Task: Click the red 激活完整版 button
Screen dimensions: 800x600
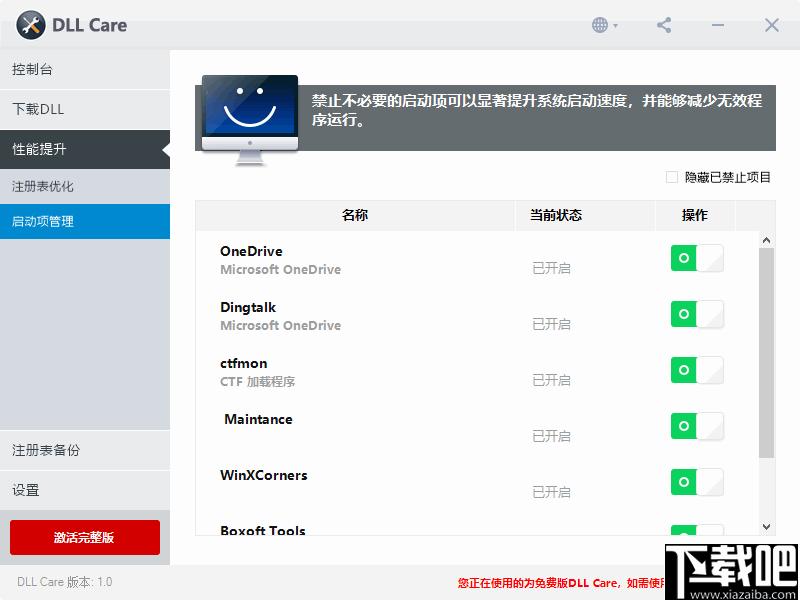Action: pyautogui.click(x=85, y=537)
